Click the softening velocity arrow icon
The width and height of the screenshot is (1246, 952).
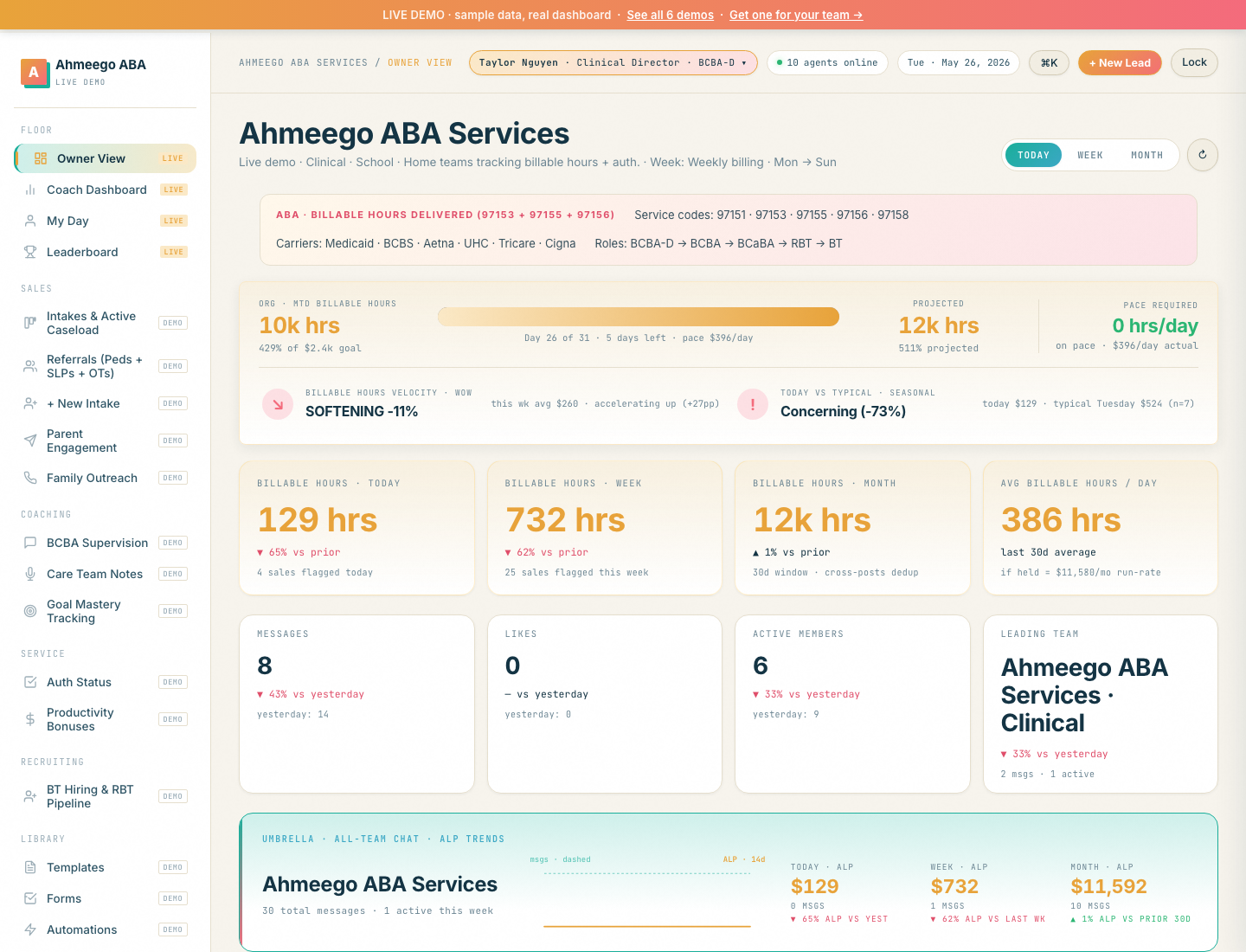[x=278, y=404]
